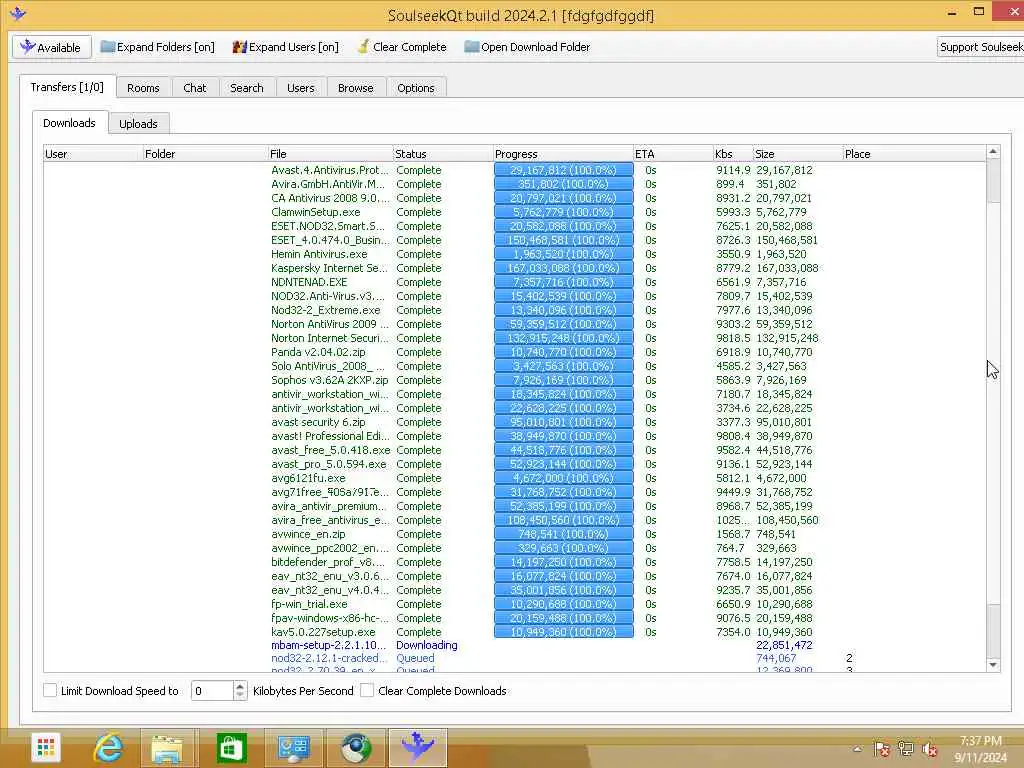Select file NDNTENAD.EXE
The image size is (1024, 768).
coord(309,282)
